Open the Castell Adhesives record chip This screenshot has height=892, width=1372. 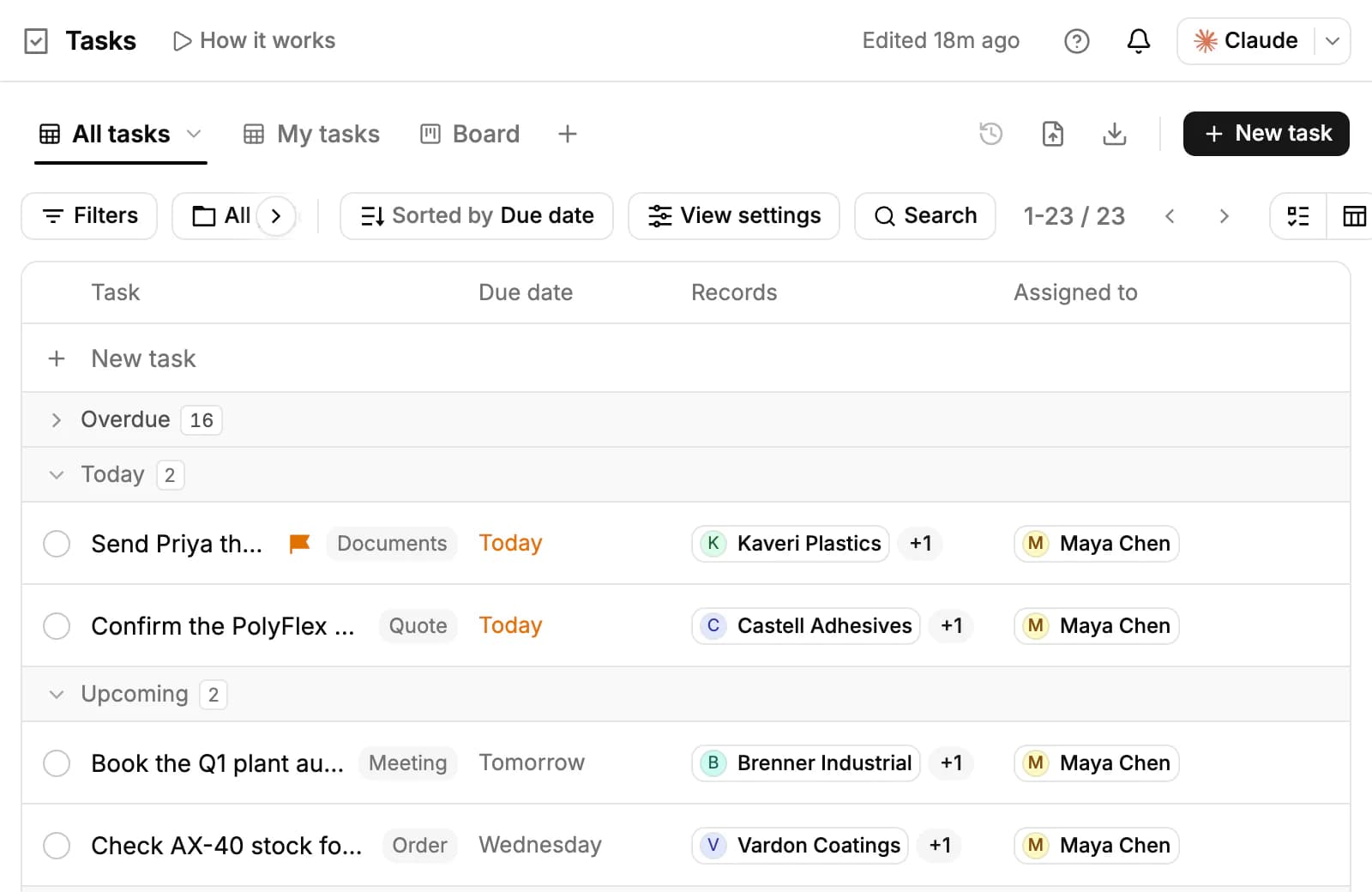point(806,626)
